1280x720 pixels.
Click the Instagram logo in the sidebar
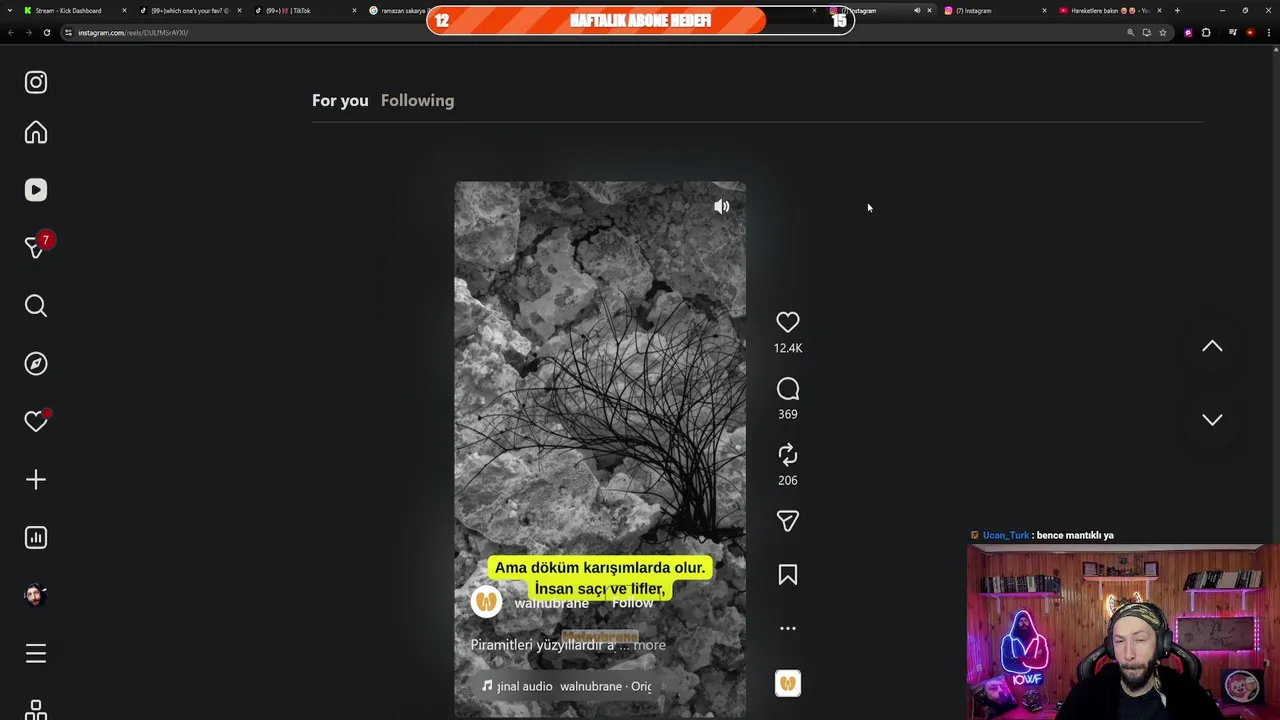36,82
